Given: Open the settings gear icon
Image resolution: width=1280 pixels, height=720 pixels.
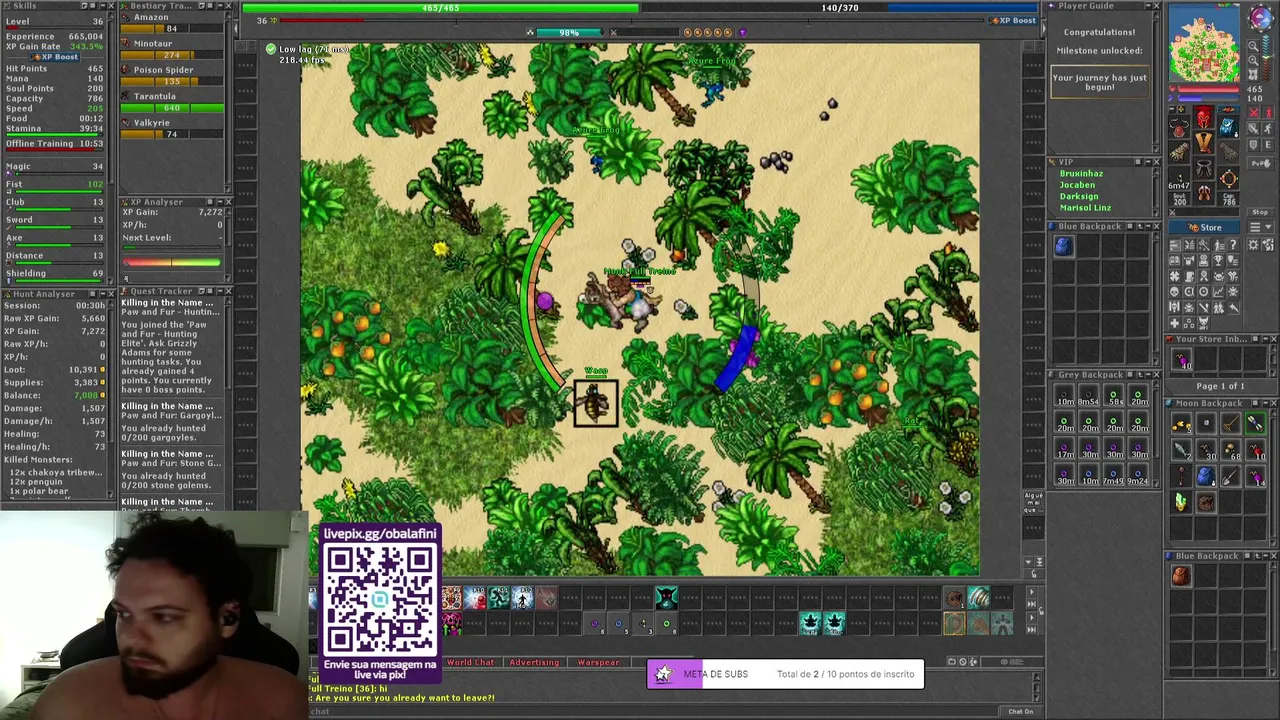Looking at the screenshot, I should point(1253,245).
